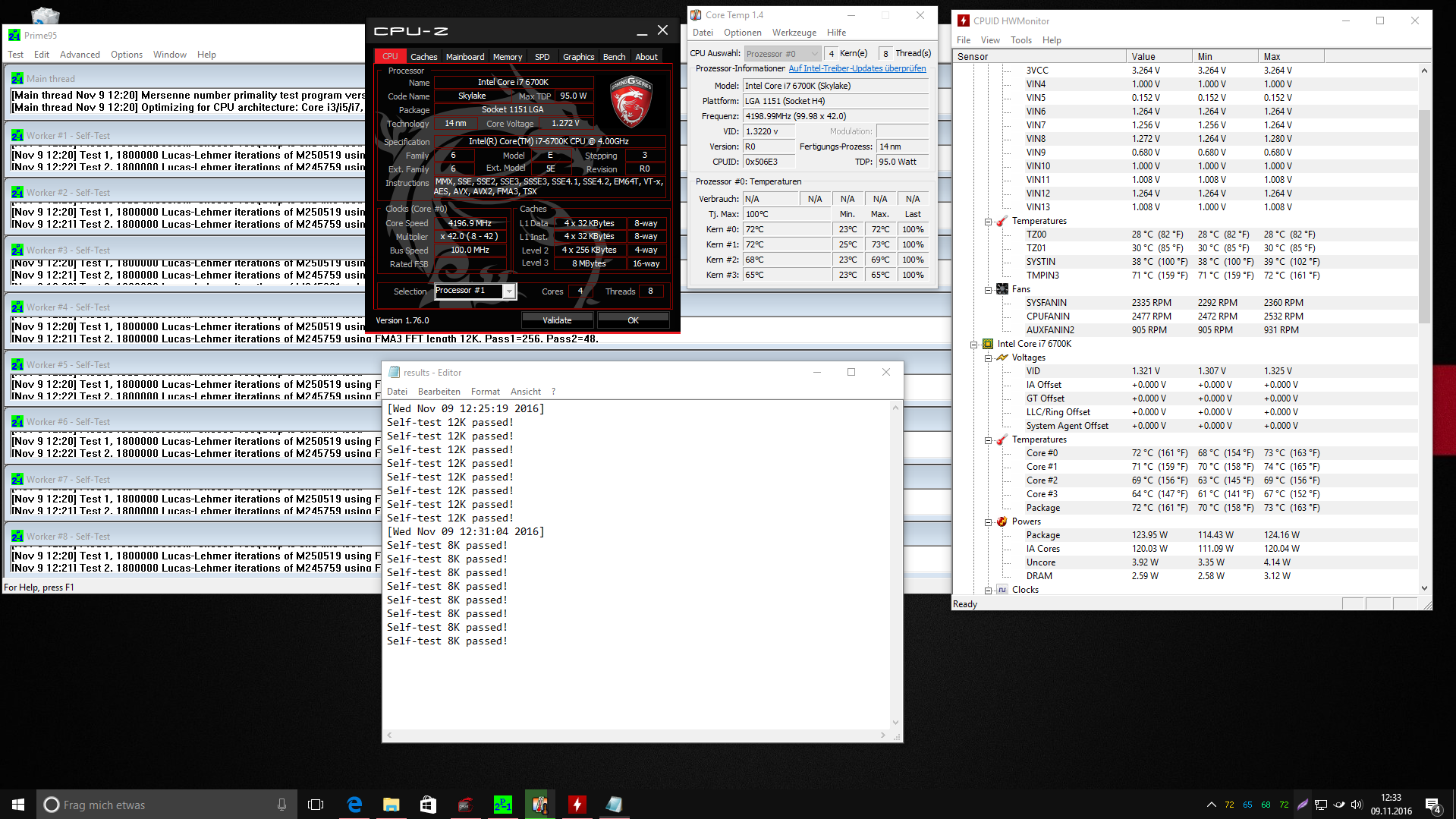Click the taskbar clock showing 12:33

click(x=1391, y=805)
